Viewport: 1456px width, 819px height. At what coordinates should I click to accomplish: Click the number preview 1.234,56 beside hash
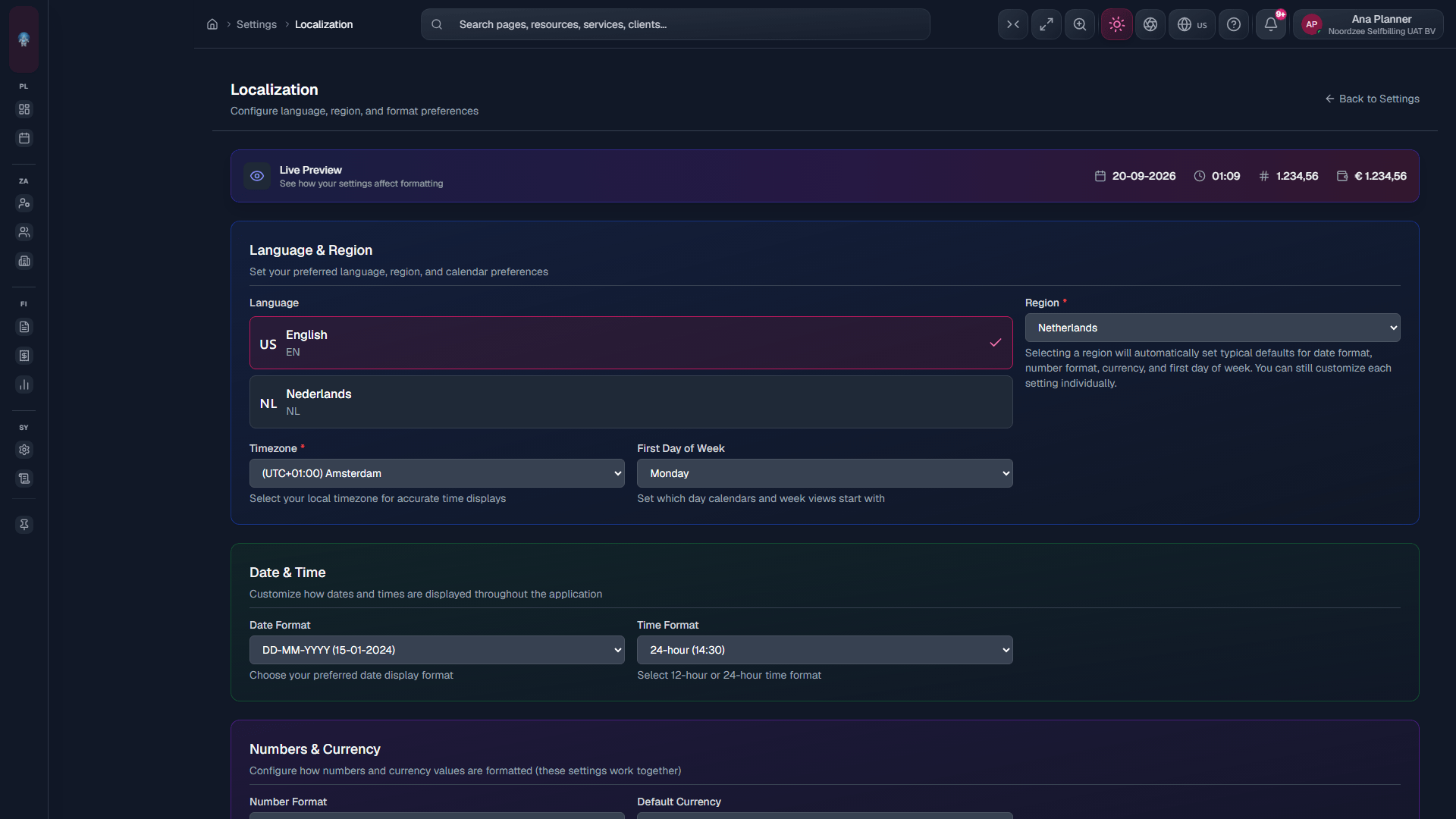pyautogui.click(x=1297, y=176)
